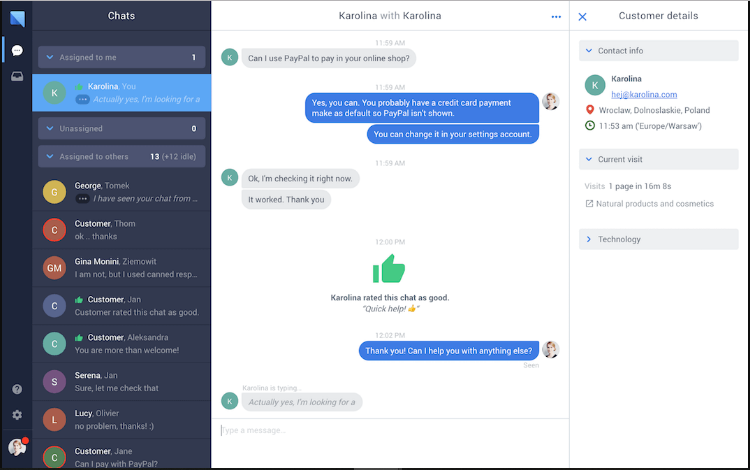The image size is (750, 470).
Task: Open the Customer, Jan chat
Action: point(121,306)
